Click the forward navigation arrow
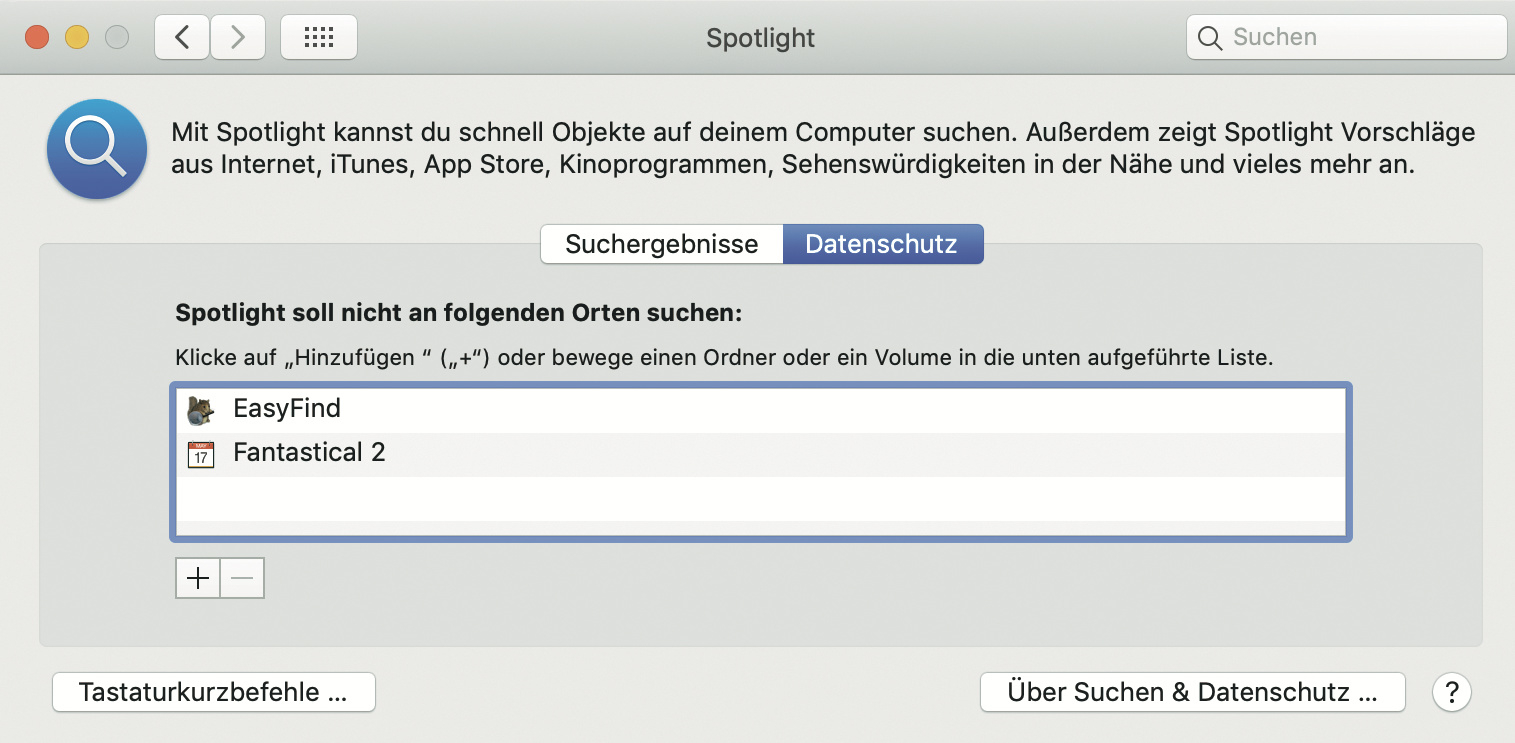Image resolution: width=1515 pixels, height=743 pixels. coord(237,38)
